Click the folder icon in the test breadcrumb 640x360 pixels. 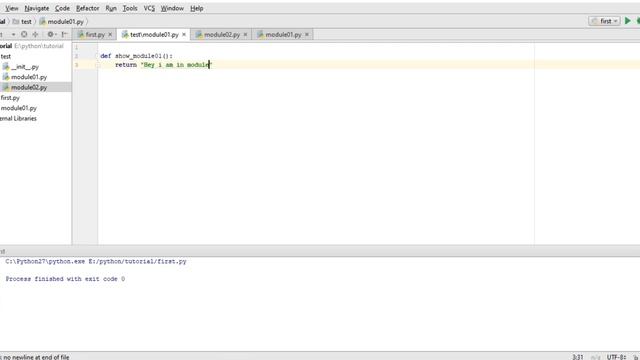[x=16, y=22]
